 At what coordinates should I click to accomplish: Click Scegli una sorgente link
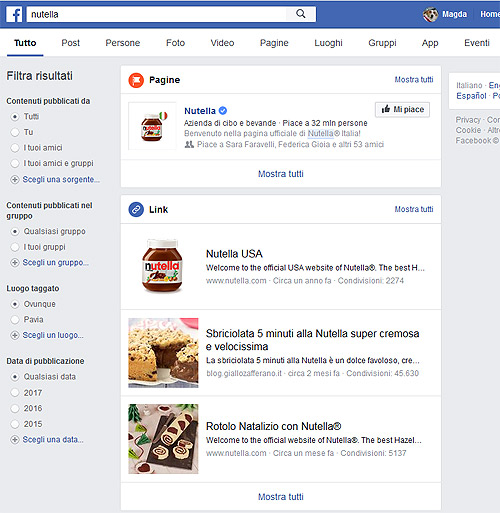point(61,179)
